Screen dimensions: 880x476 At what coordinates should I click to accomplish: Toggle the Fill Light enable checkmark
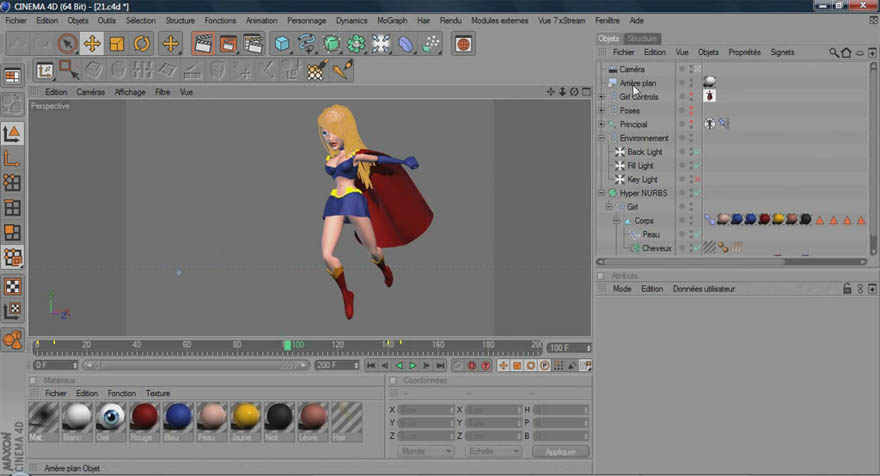point(698,166)
